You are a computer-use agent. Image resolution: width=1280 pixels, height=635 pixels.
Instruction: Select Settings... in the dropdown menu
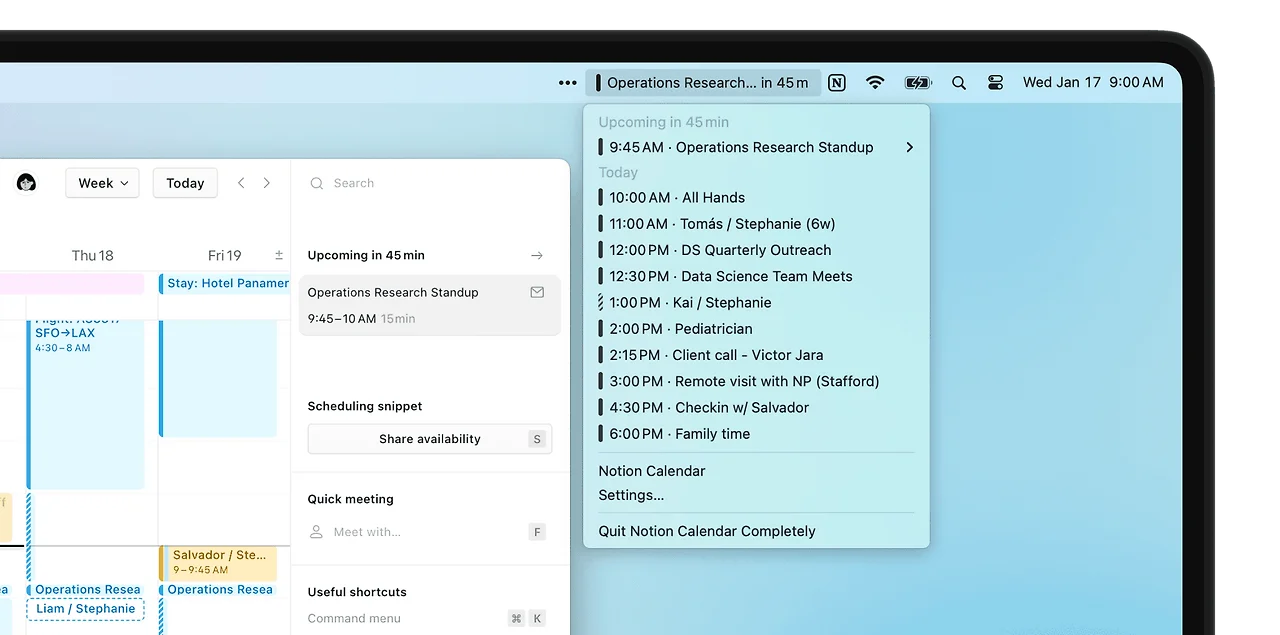click(x=631, y=495)
